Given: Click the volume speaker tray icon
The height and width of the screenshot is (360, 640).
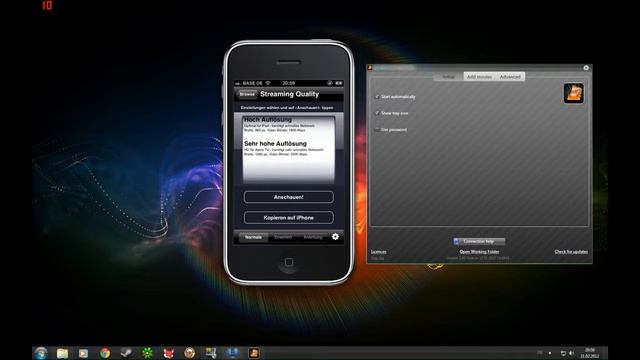Looking at the screenshot, I should 571,353.
